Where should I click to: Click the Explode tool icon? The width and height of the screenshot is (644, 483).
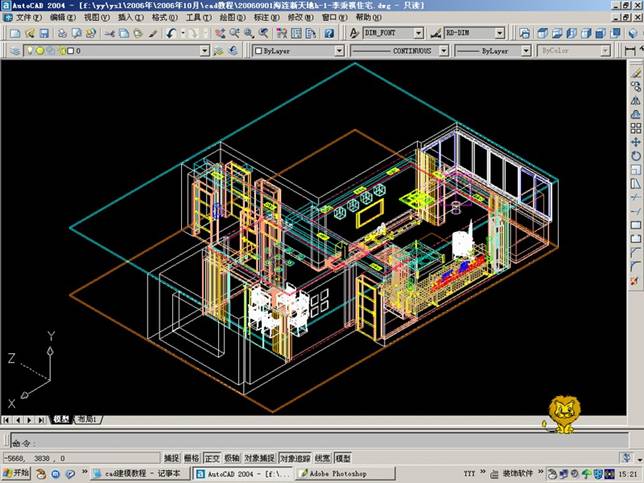pyautogui.click(x=636, y=281)
